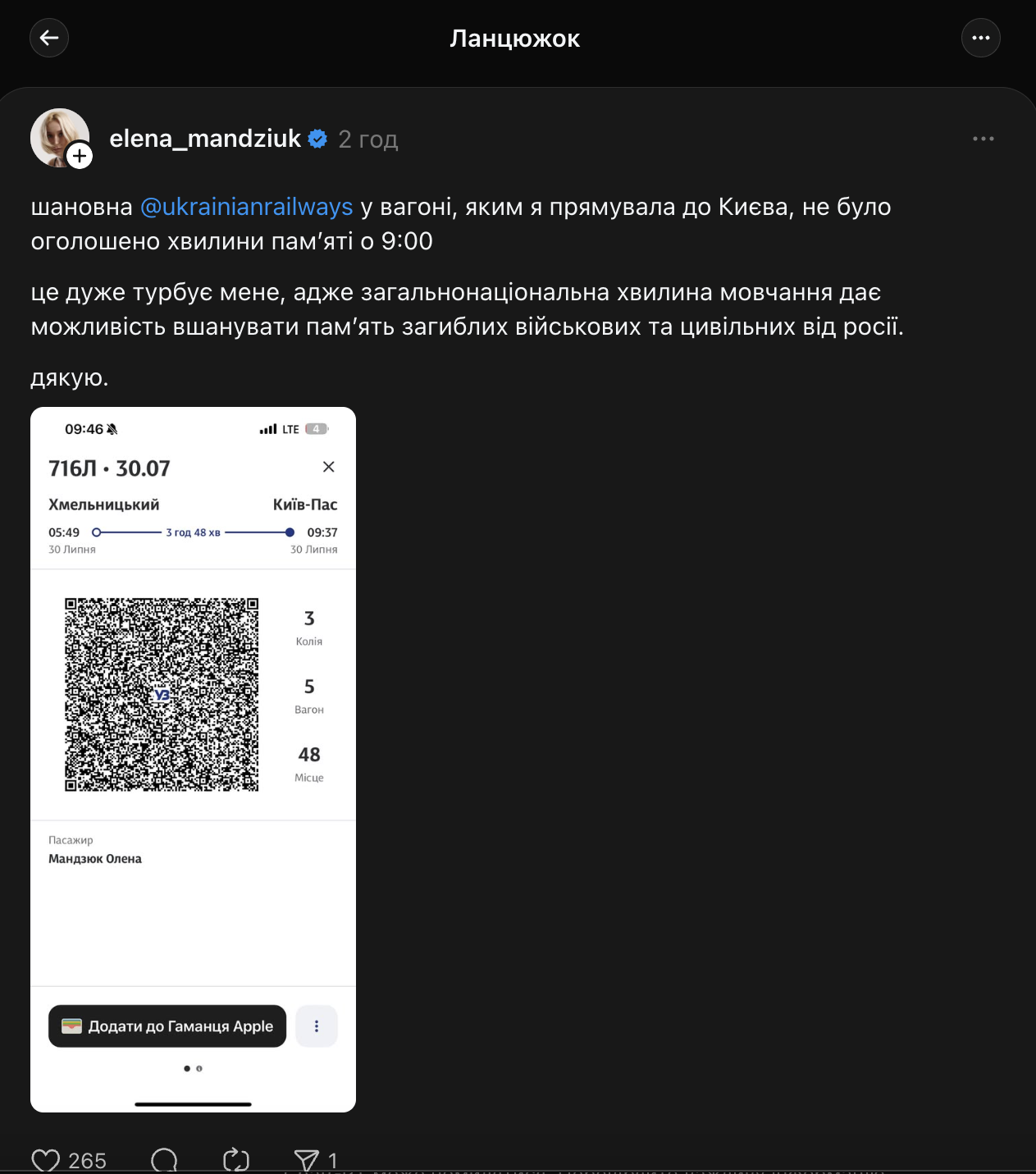Select the second page indicator dot
1036x1174 pixels.
[199, 1068]
